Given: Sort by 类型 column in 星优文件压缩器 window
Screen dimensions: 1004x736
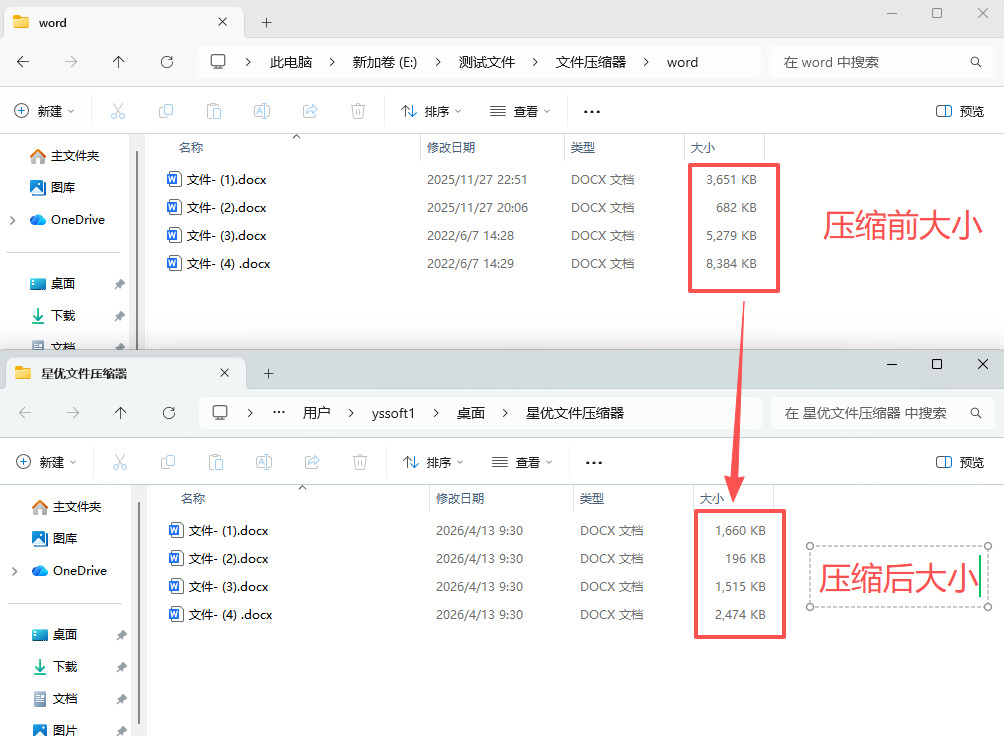Looking at the screenshot, I should (x=592, y=498).
